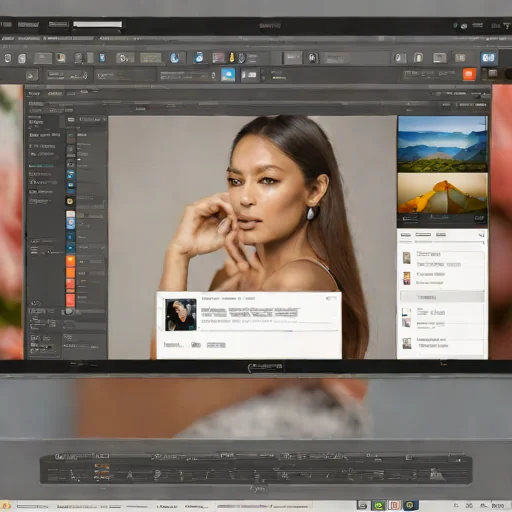Select the yellow bottle icon in top toolbar
This screenshot has width=512, height=512.
tap(232, 57)
